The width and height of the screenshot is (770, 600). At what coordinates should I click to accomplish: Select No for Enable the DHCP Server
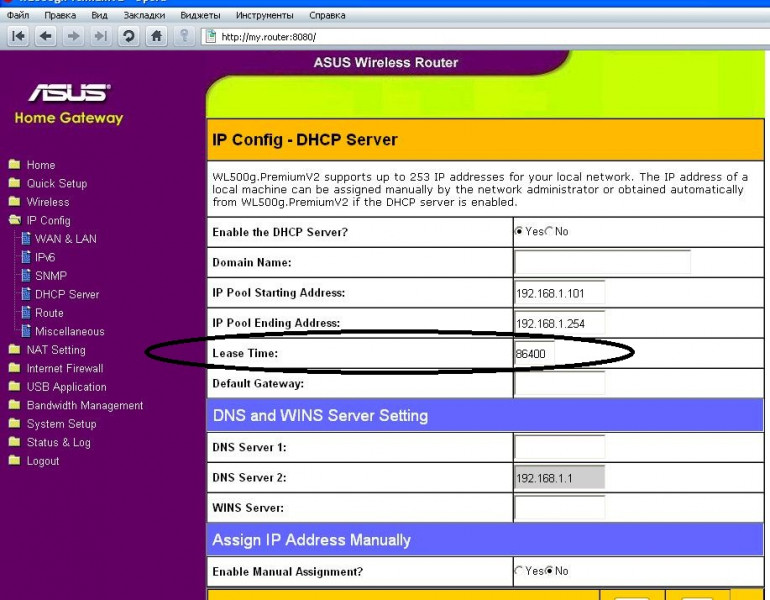[x=549, y=231]
